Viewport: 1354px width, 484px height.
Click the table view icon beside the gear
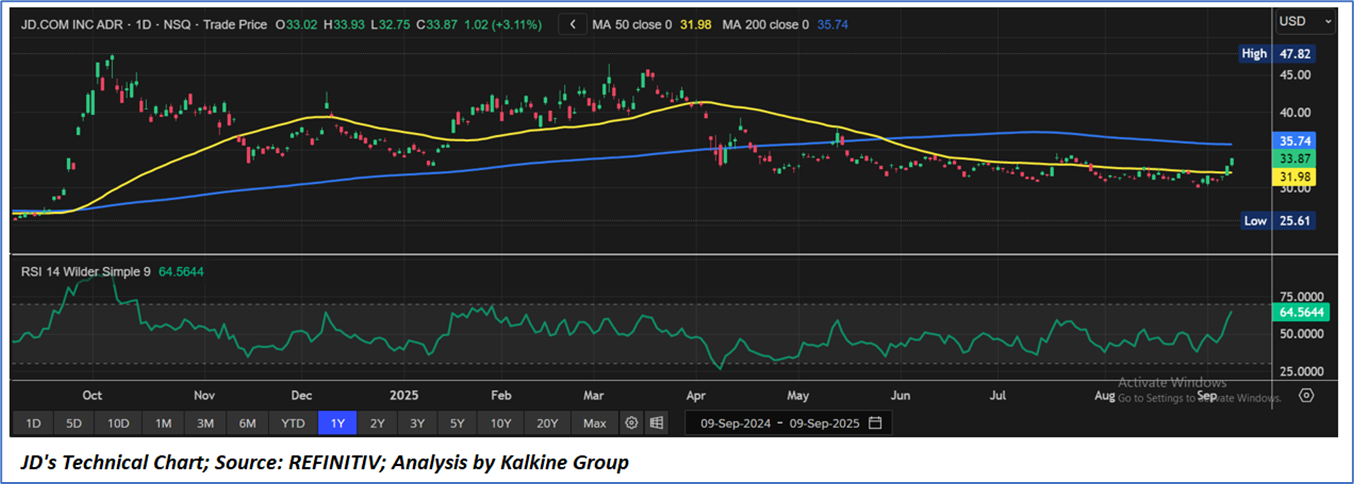[x=656, y=423]
